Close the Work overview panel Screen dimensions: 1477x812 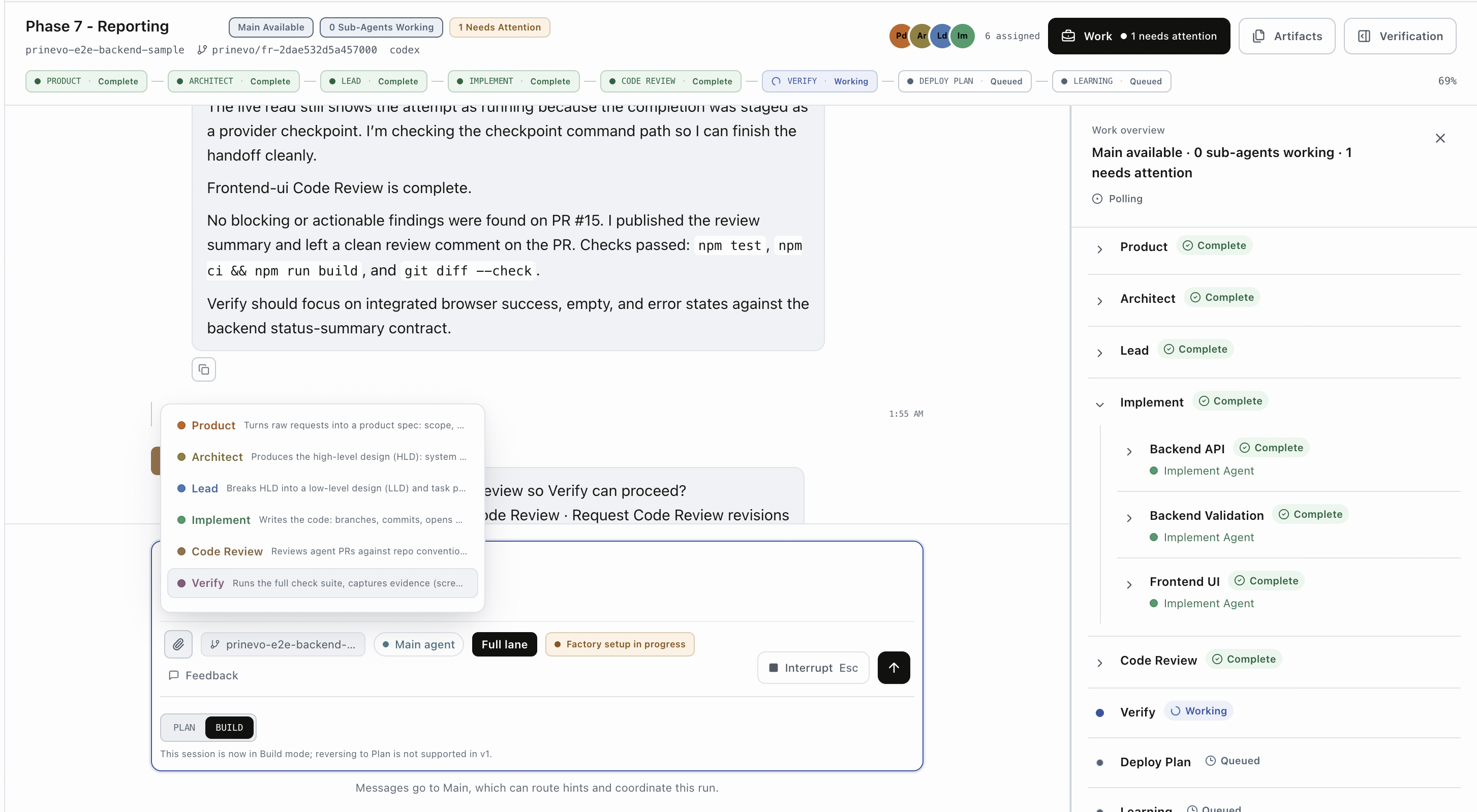[1440, 138]
